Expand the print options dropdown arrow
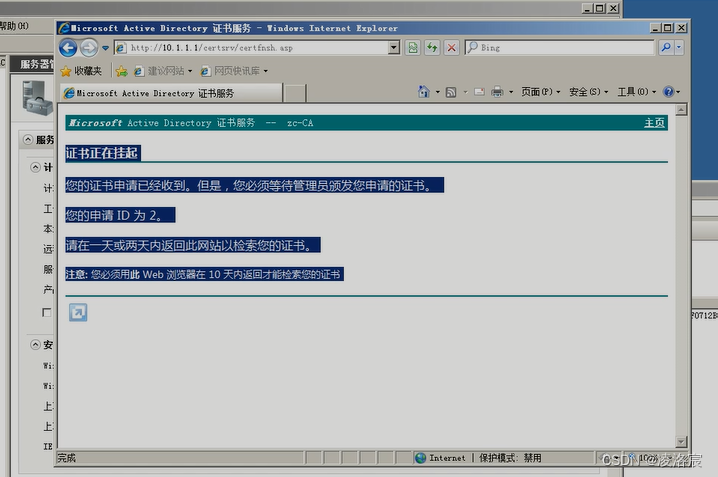The width and height of the screenshot is (718, 477). coord(511,92)
